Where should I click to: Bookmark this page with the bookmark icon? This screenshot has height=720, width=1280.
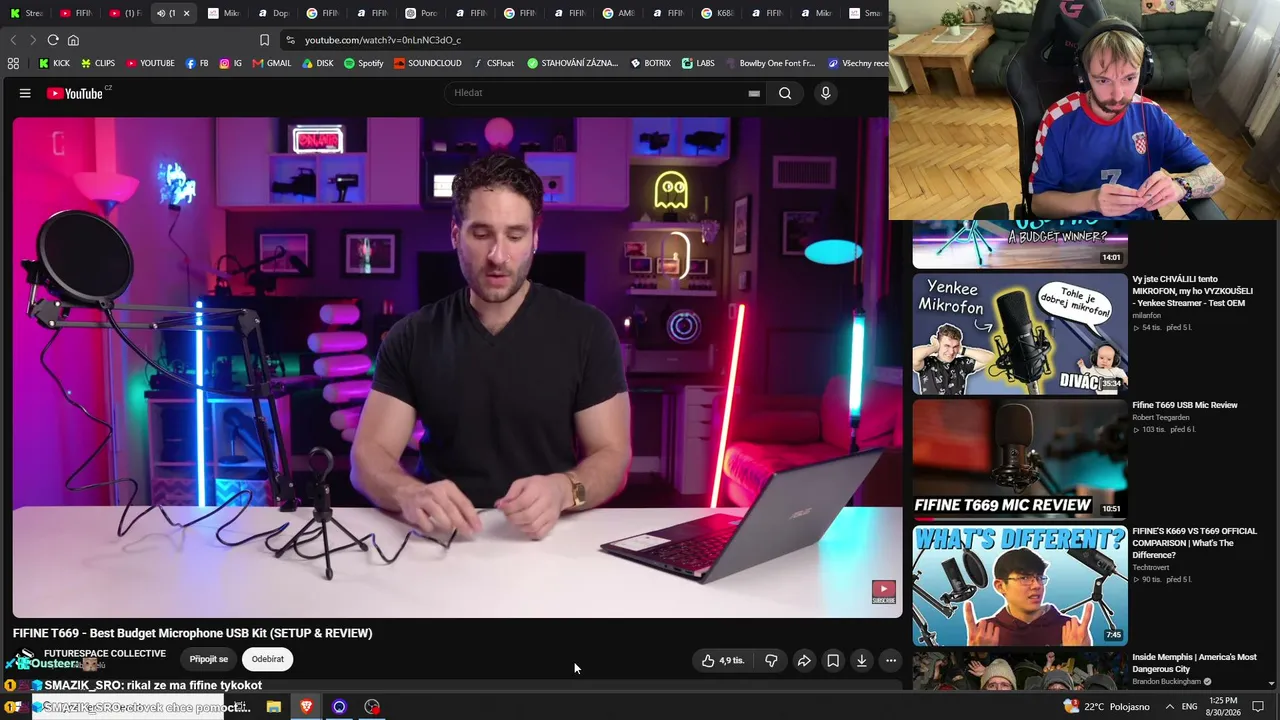(x=264, y=40)
